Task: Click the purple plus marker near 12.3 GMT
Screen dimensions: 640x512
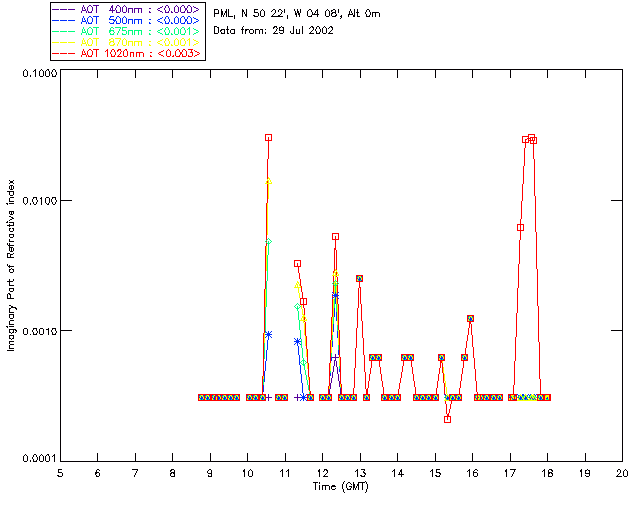Action: [x=335, y=358]
